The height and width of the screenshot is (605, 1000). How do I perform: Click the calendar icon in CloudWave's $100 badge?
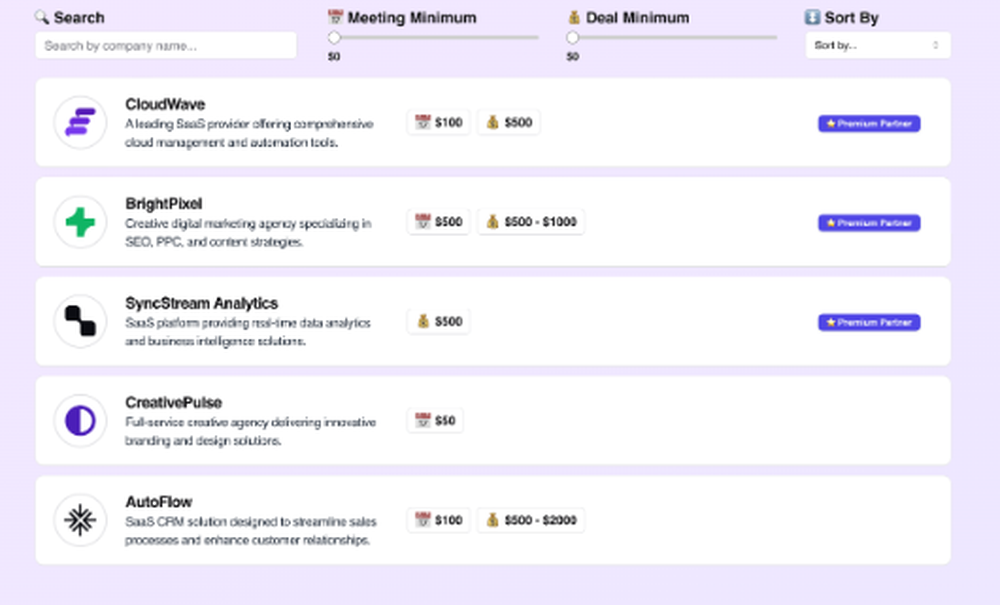[x=421, y=122]
